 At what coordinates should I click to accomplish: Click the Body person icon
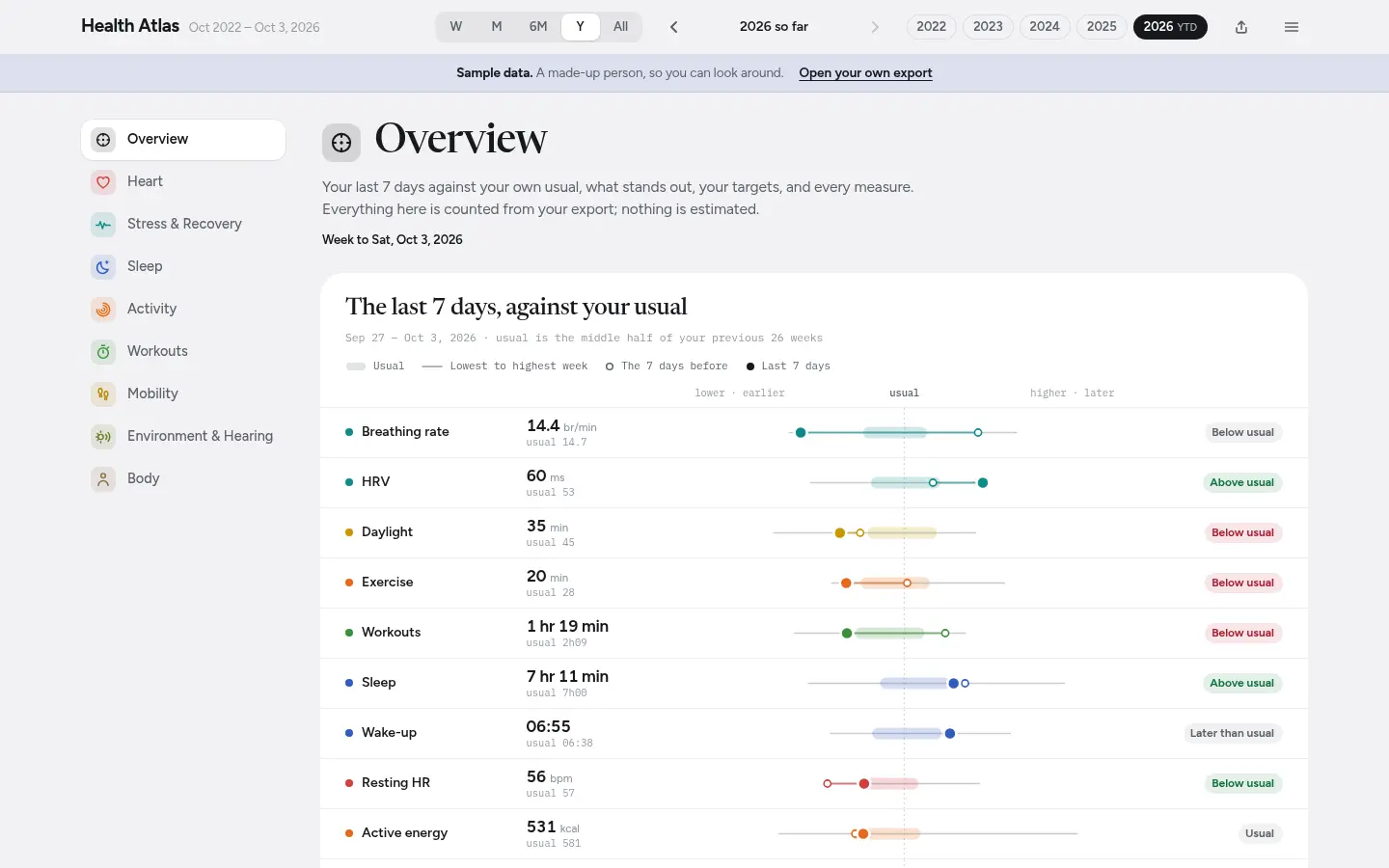click(x=103, y=479)
